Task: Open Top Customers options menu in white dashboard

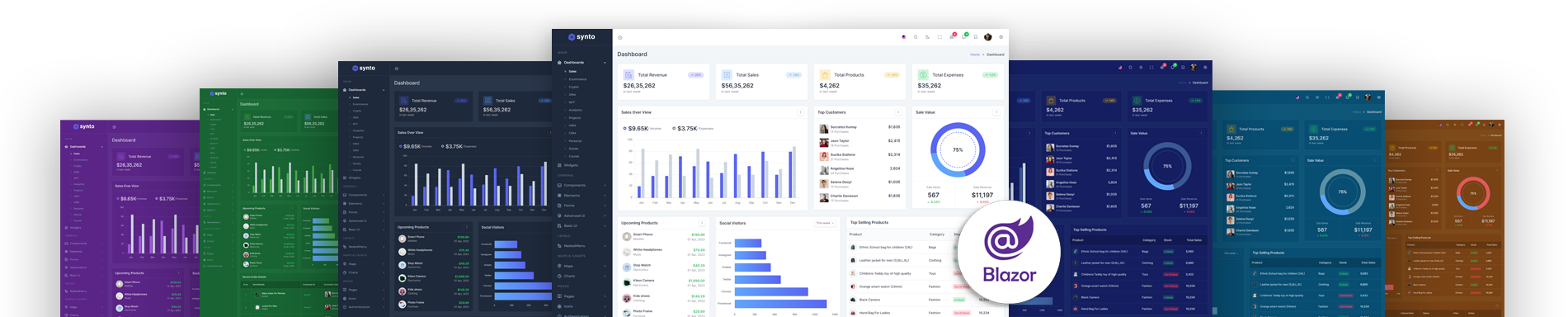Action: click(x=898, y=112)
